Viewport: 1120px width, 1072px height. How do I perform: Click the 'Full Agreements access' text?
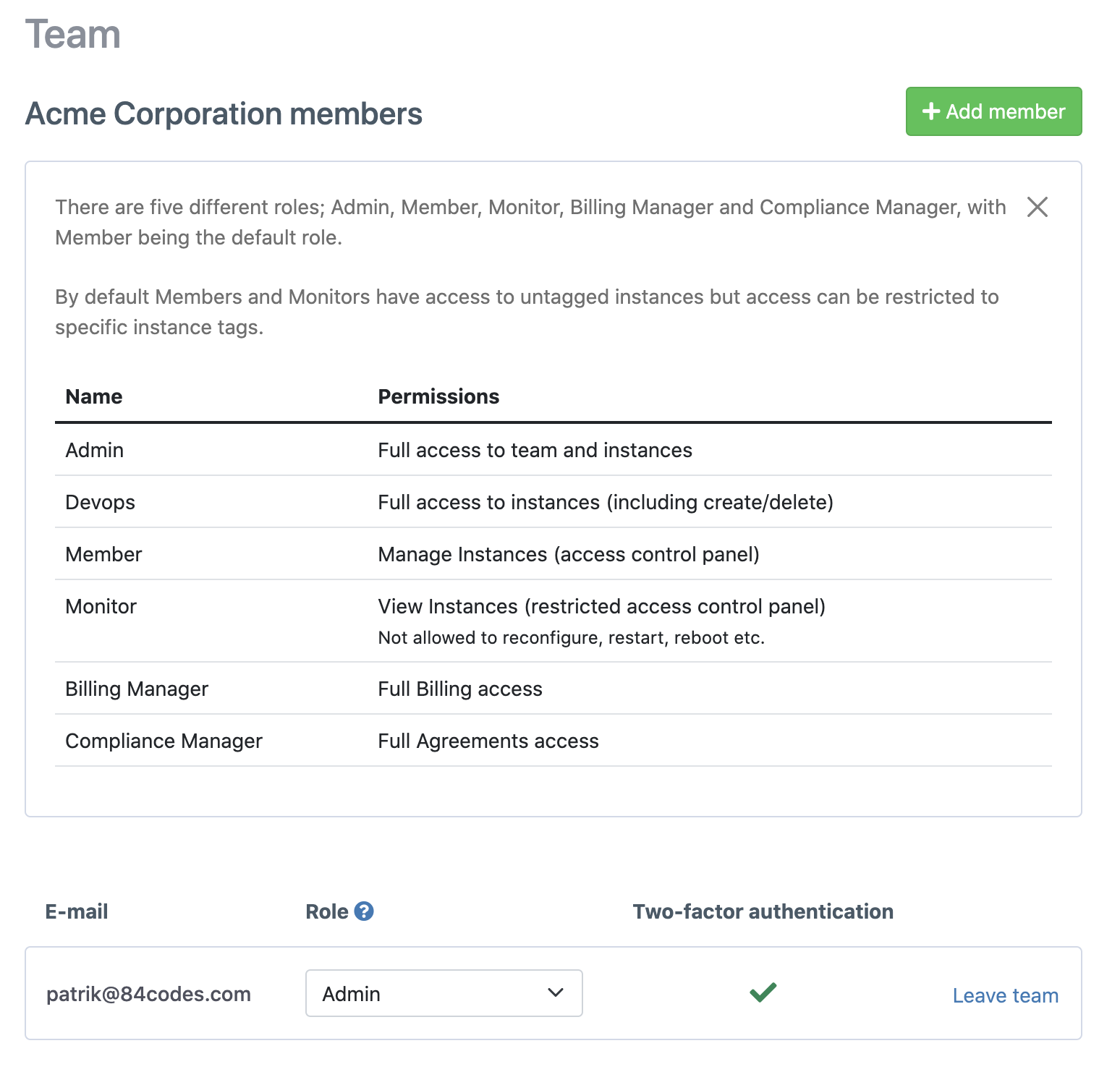488,741
